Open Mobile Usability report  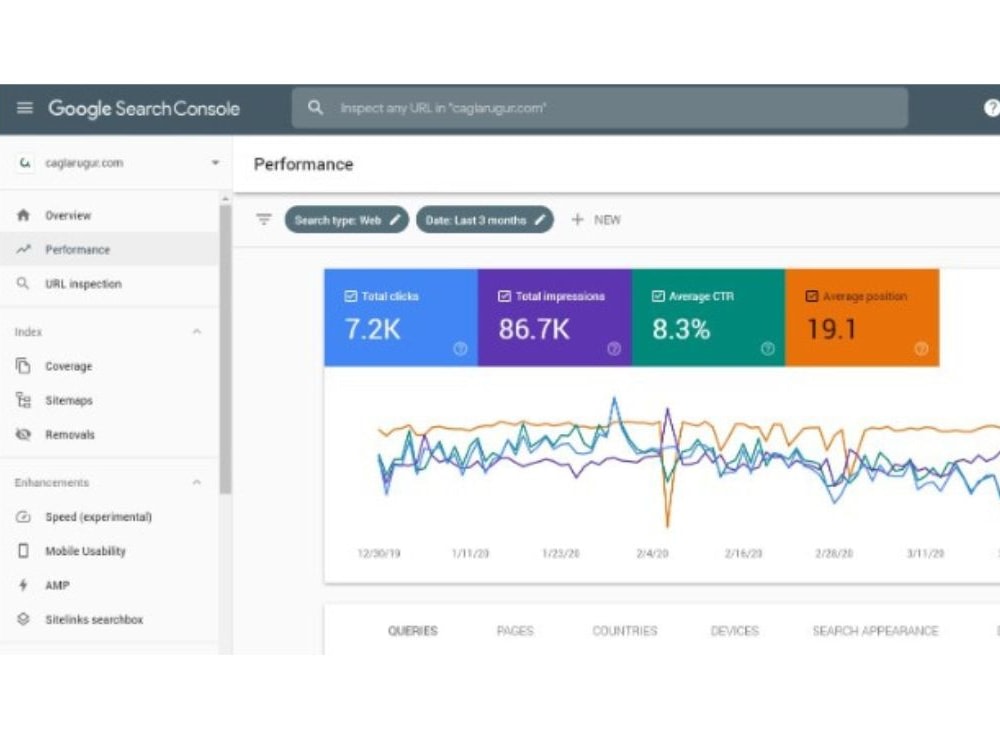point(85,551)
